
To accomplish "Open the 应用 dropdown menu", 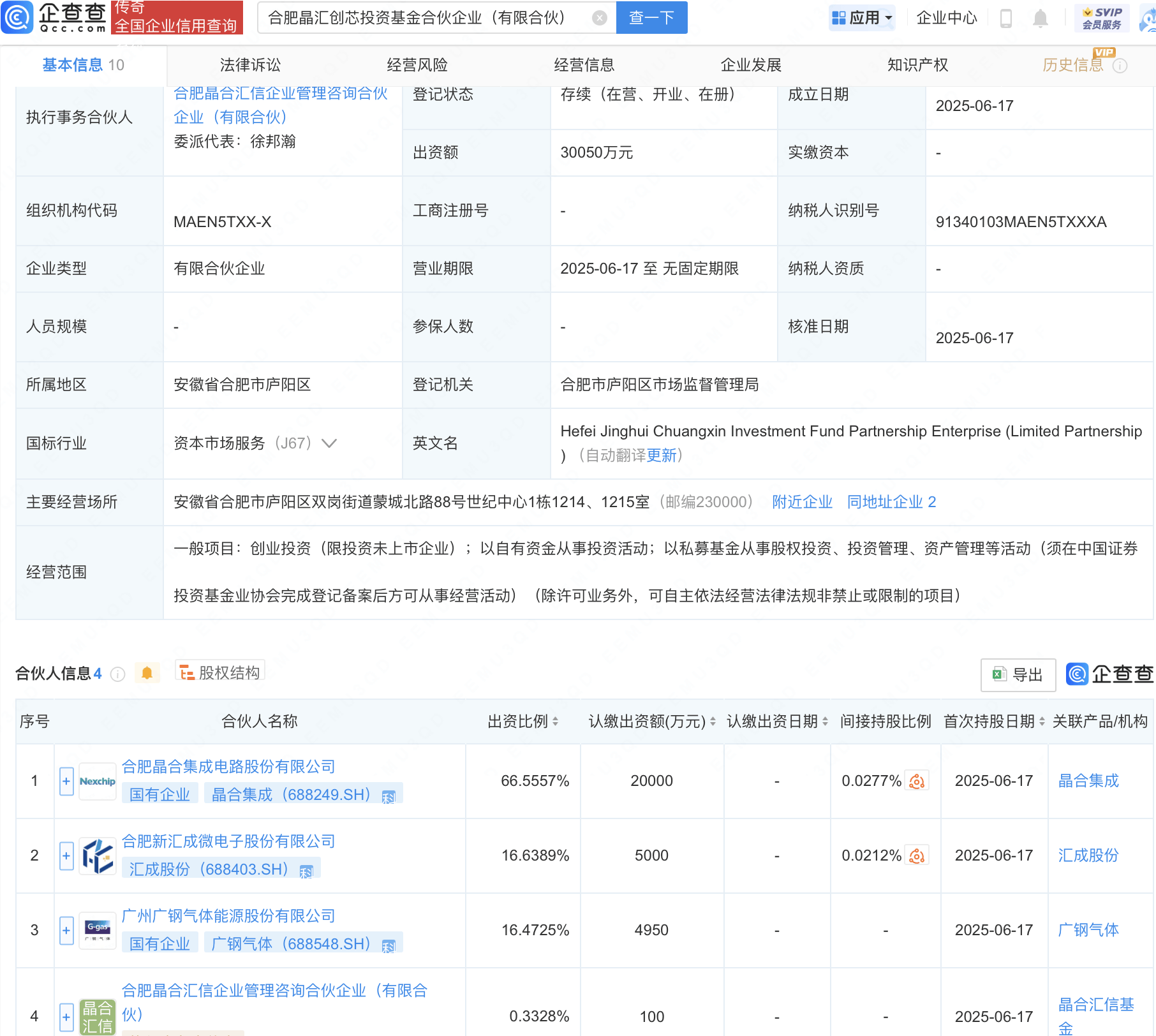I will 862,18.
